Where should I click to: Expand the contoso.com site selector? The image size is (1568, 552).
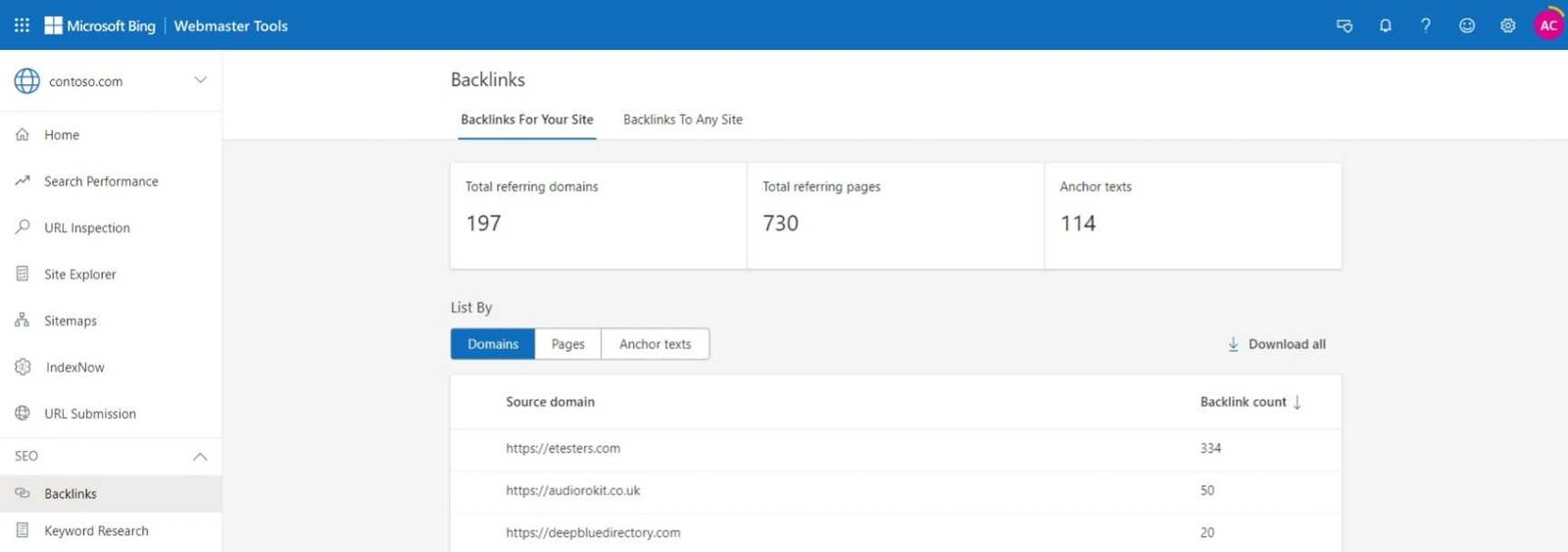coord(200,80)
